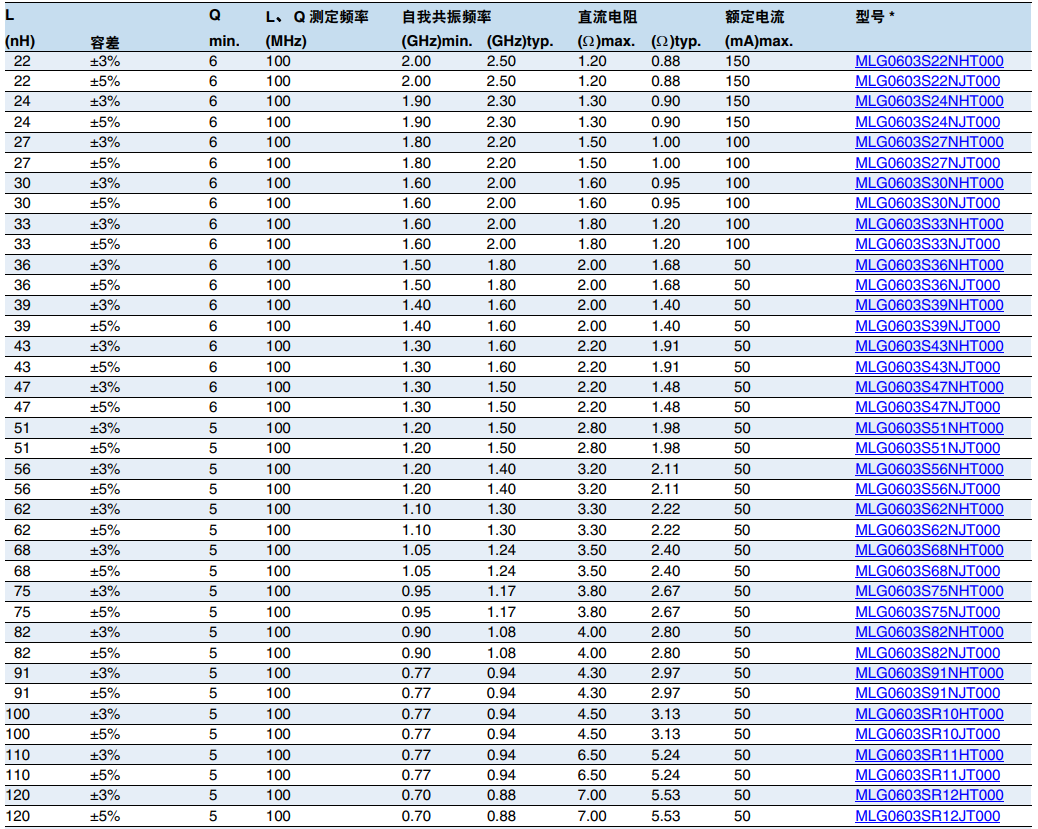
Task: Click the (MHz) unit sub-header
Action: click(286, 41)
